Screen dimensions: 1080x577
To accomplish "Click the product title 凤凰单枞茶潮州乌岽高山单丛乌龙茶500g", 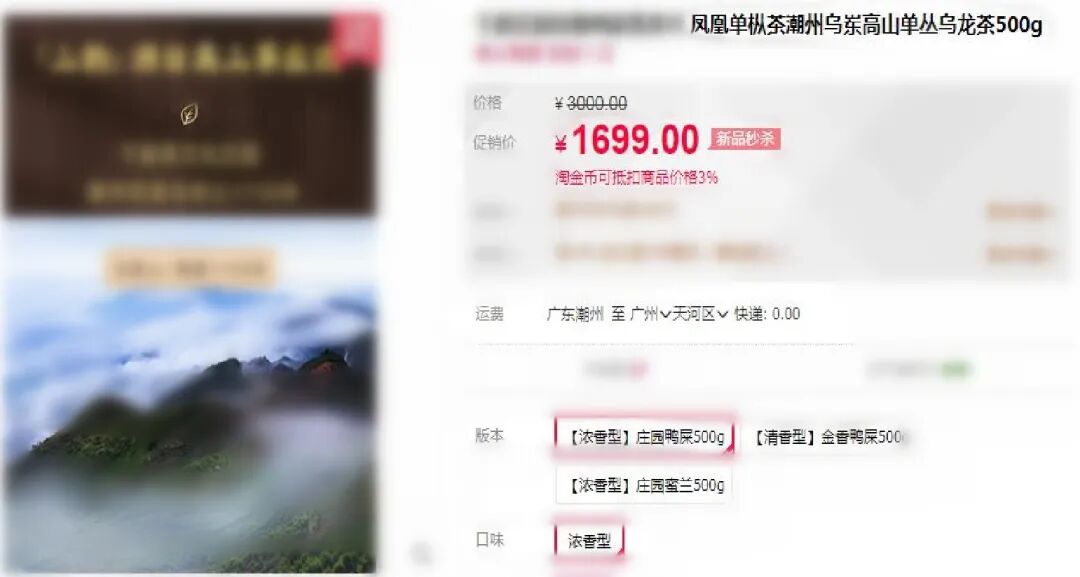I will click(x=866, y=25).
